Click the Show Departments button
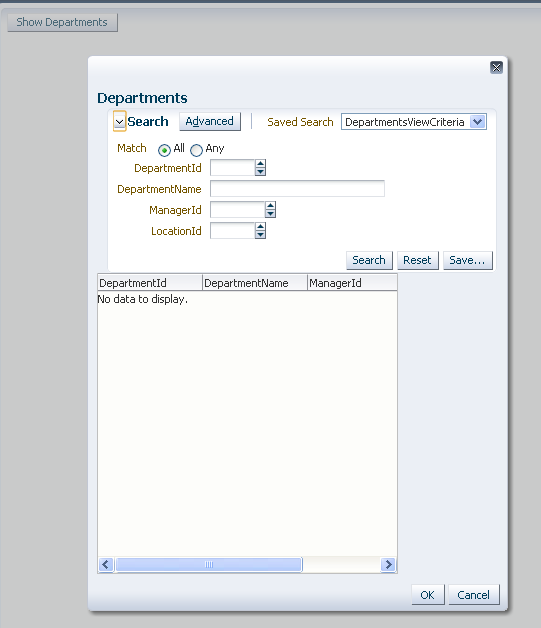 (62, 22)
